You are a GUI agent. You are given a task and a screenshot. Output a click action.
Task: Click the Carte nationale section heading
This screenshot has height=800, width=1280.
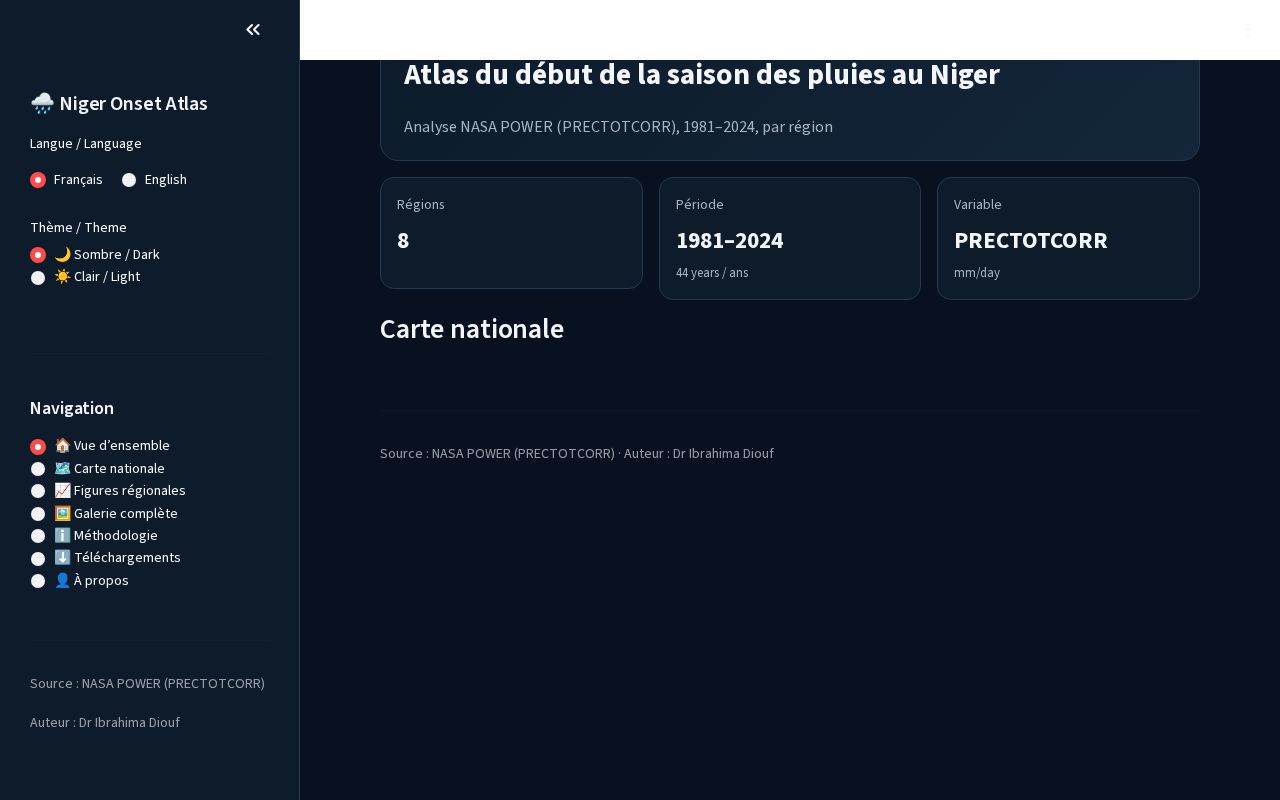(472, 329)
